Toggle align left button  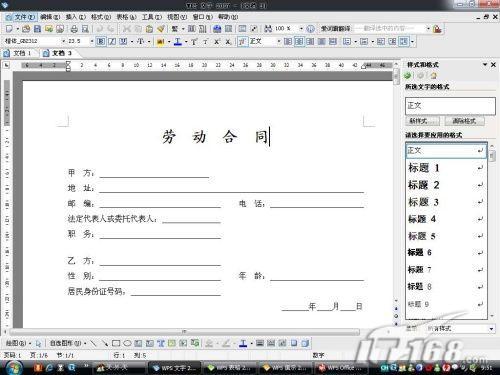pos(288,41)
